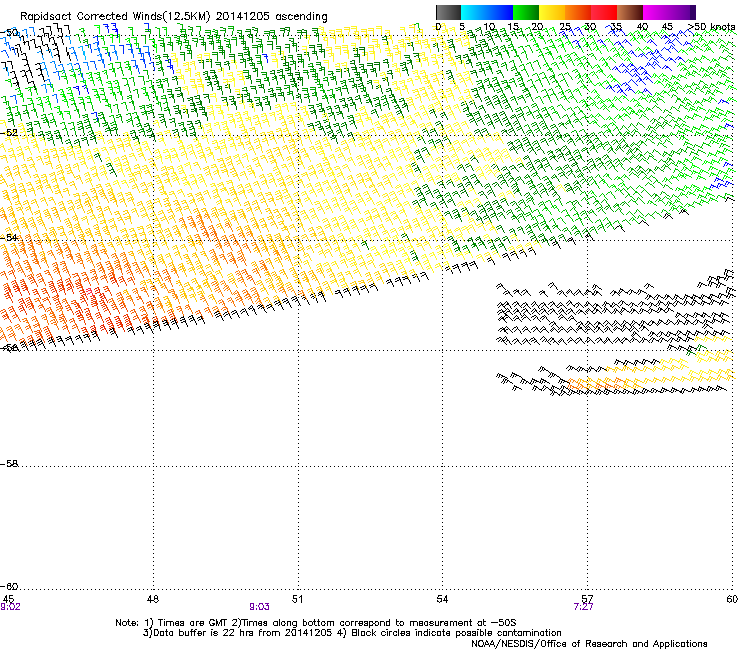
Task: Click the chart title 'Rapidsact Corrected Winds(12.5KM)'
Action: pyautogui.click(x=115, y=17)
